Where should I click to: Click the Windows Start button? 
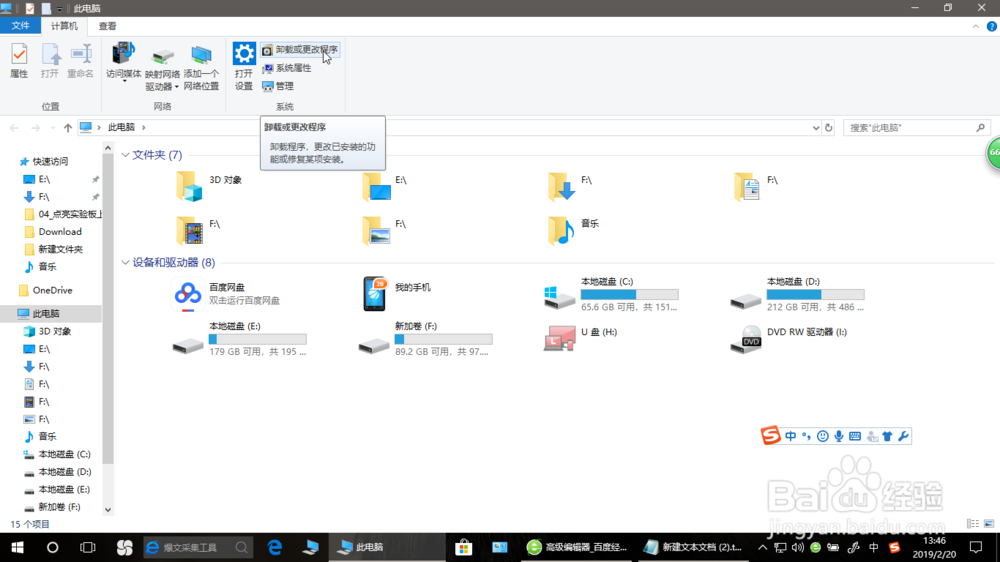coord(17,547)
